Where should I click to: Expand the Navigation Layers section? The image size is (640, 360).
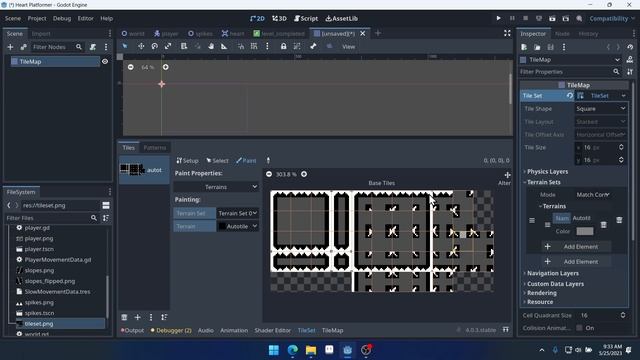pos(552,273)
